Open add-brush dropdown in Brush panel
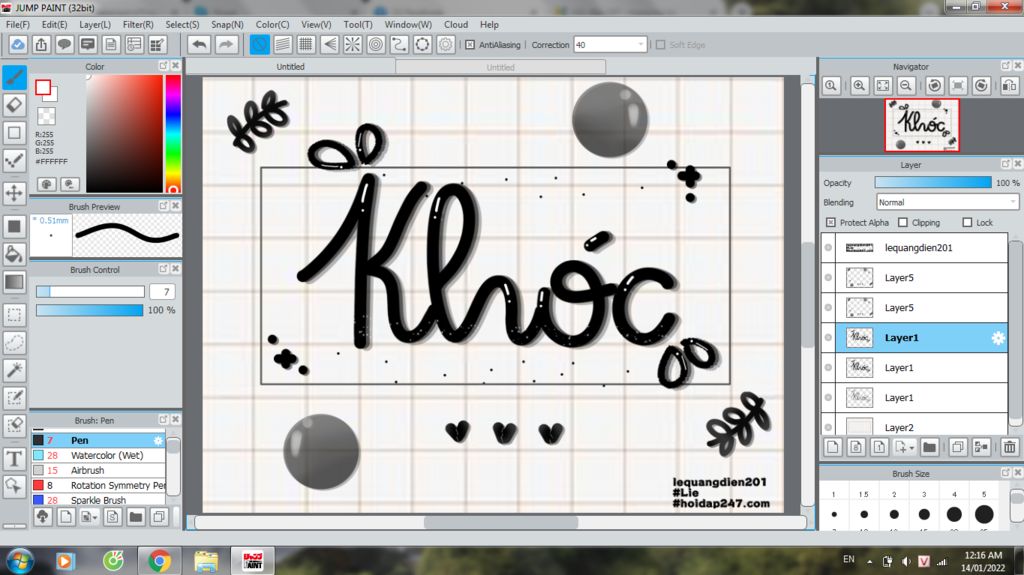 coord(95,518)
